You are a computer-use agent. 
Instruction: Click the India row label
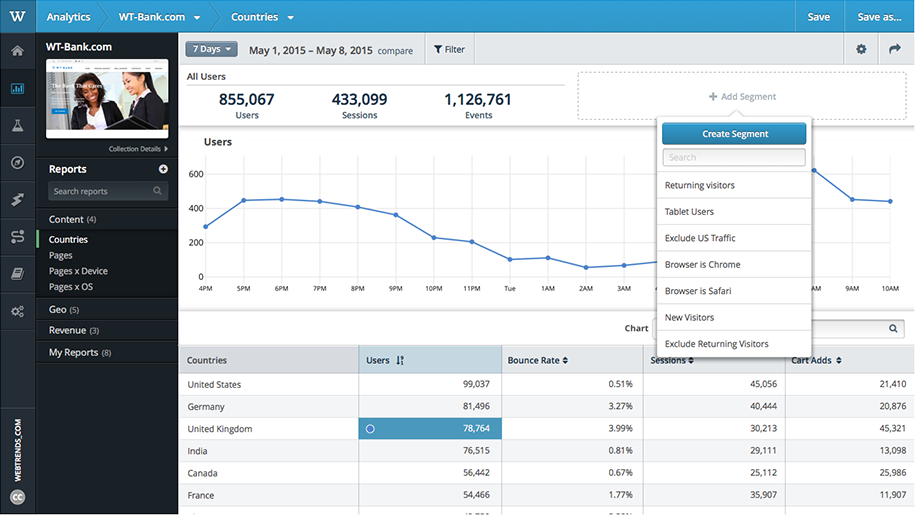pyautogui.click(x=197, y=451)
